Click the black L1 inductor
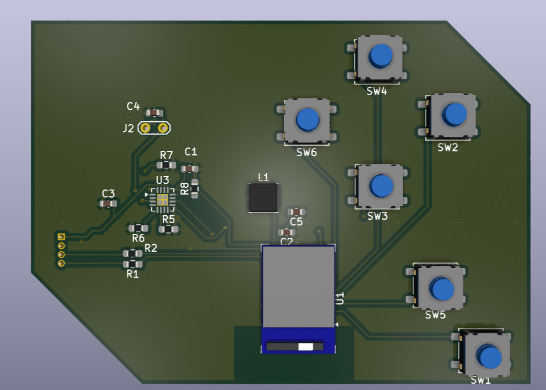Image resolution: width=546 pixels, height=390 pixels. pyautogui.click(x=263, y=197)
